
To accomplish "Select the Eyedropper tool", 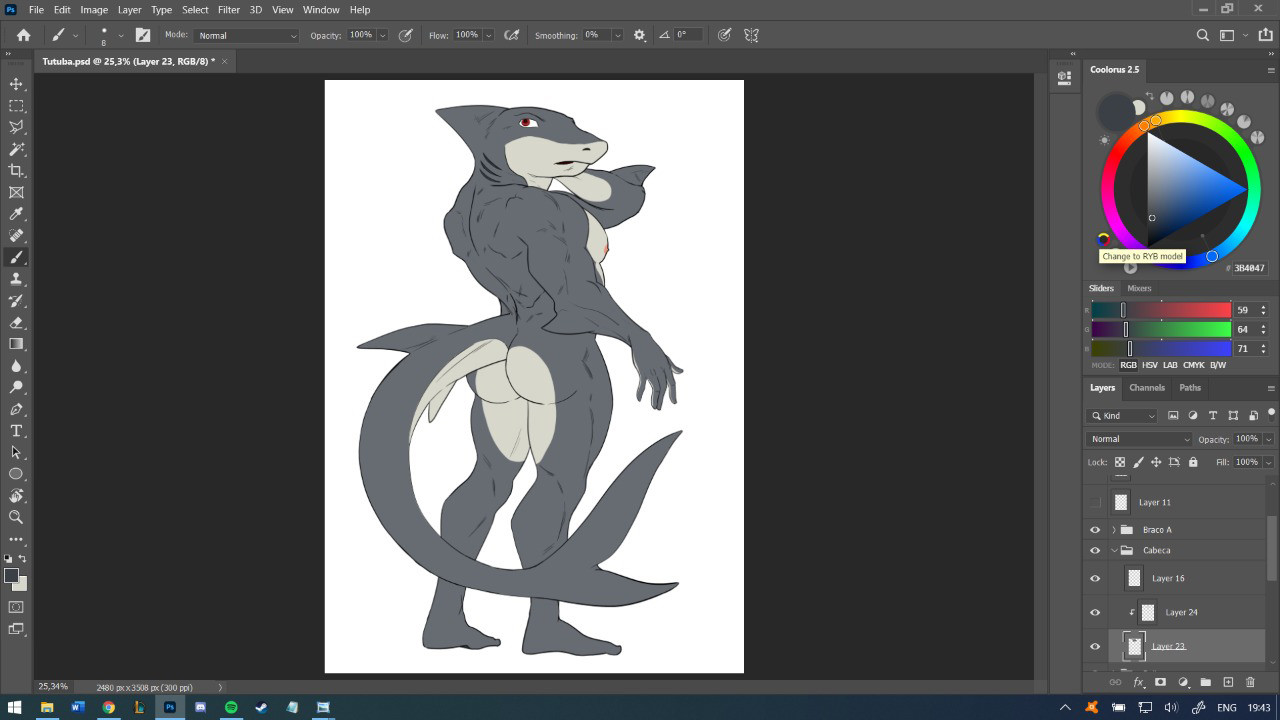I will (16, 213).
